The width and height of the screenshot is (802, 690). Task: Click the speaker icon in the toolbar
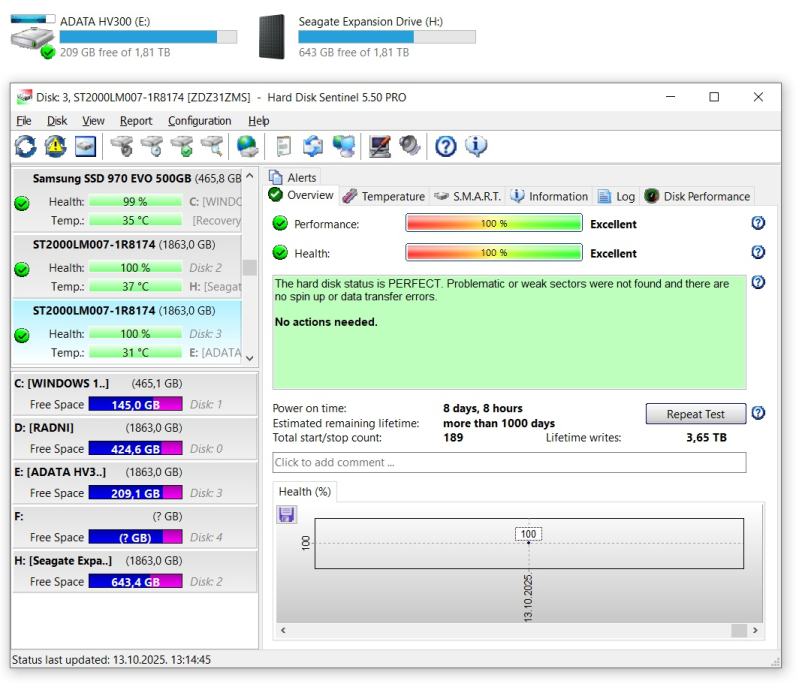(409, 146)
